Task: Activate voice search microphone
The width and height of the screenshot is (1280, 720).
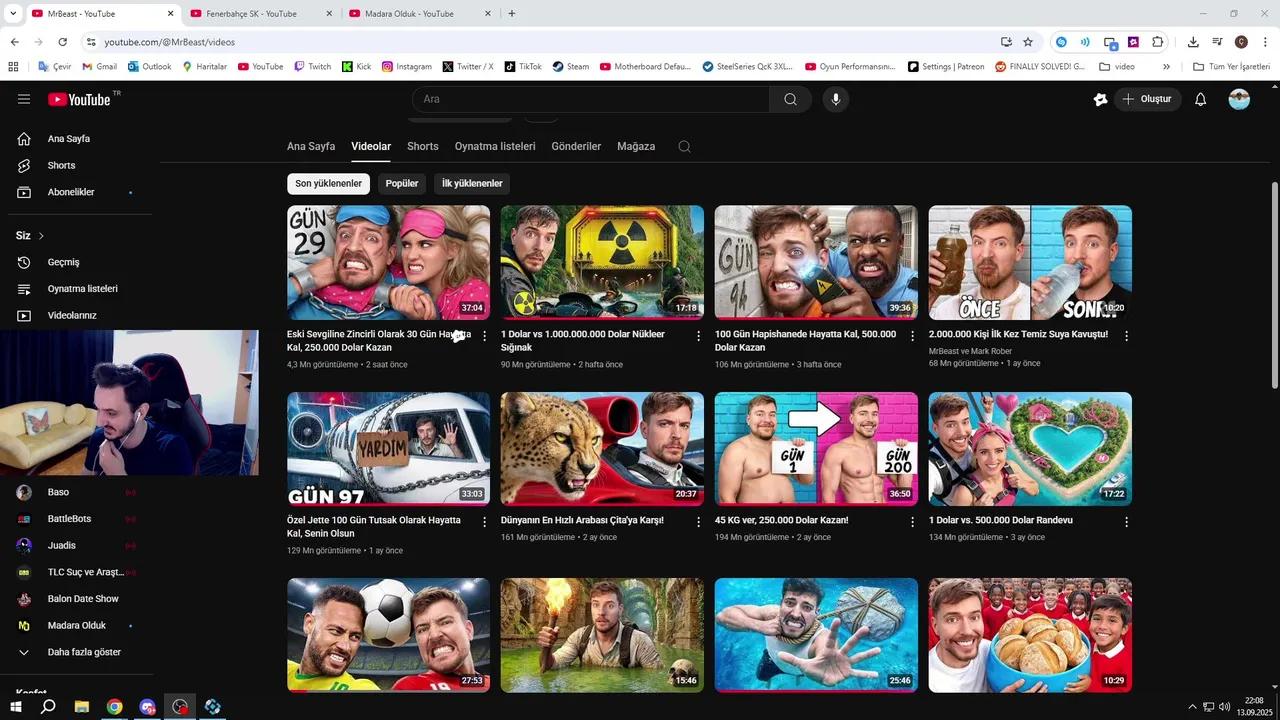Action: pyautogui.click(x=836, y=99)
